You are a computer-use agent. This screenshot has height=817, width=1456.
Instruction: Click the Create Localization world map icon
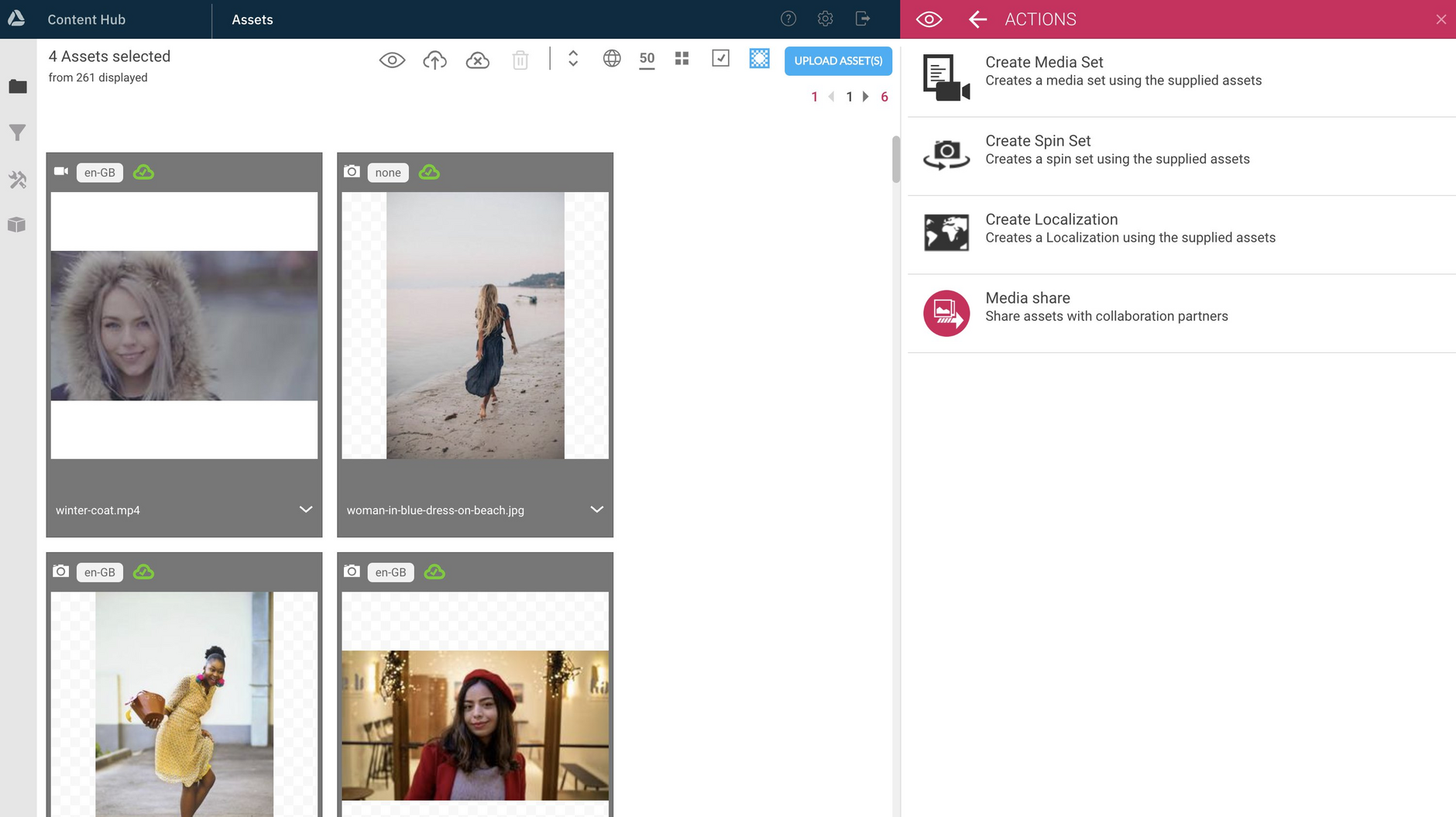tap(946, 233)
